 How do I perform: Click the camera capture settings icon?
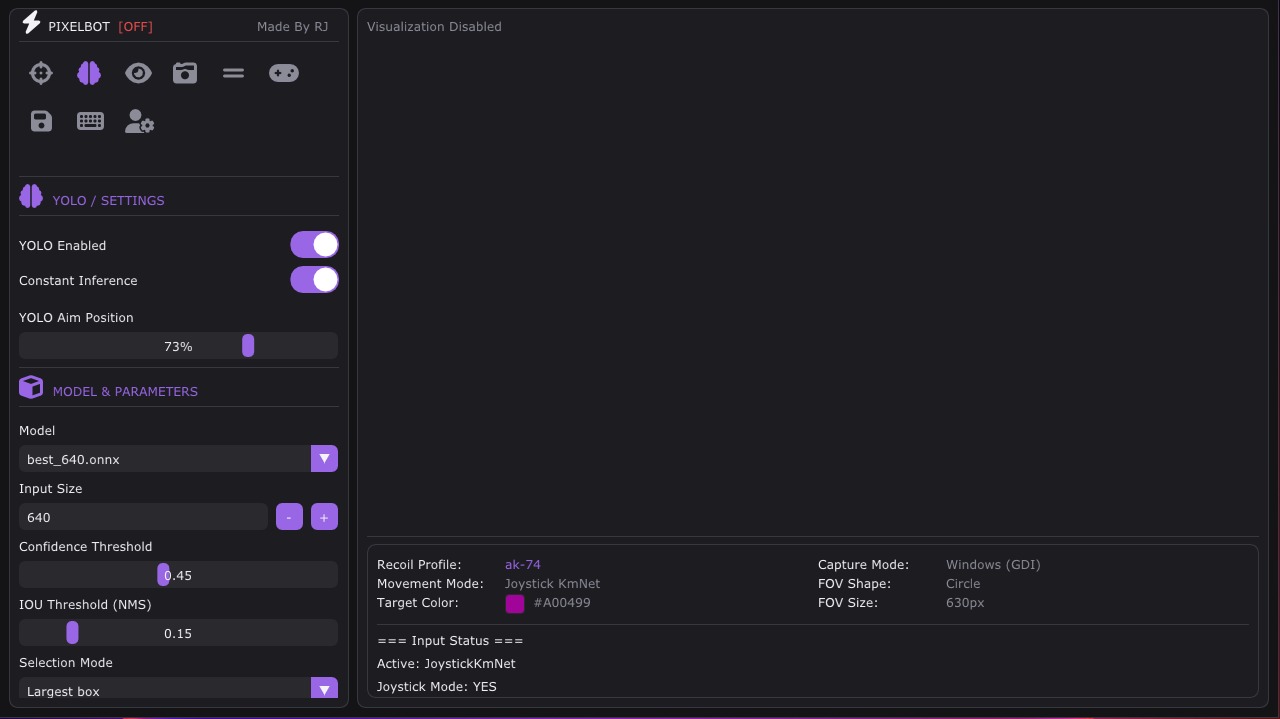[185, 73]
